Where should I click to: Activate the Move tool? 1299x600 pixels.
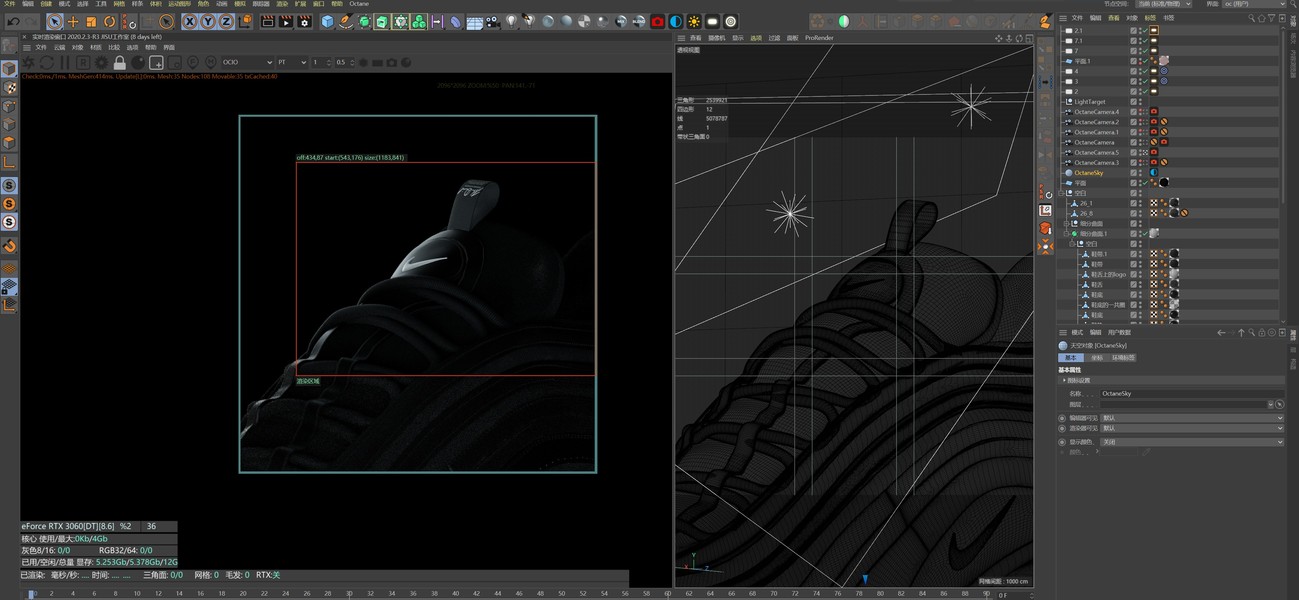pos(73,21)
